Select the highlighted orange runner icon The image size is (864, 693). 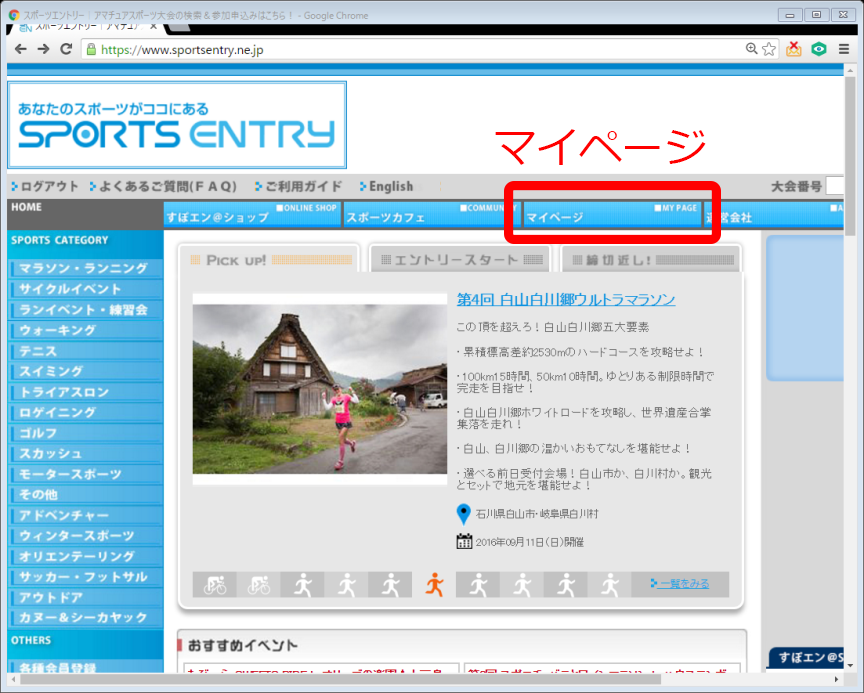434,584
